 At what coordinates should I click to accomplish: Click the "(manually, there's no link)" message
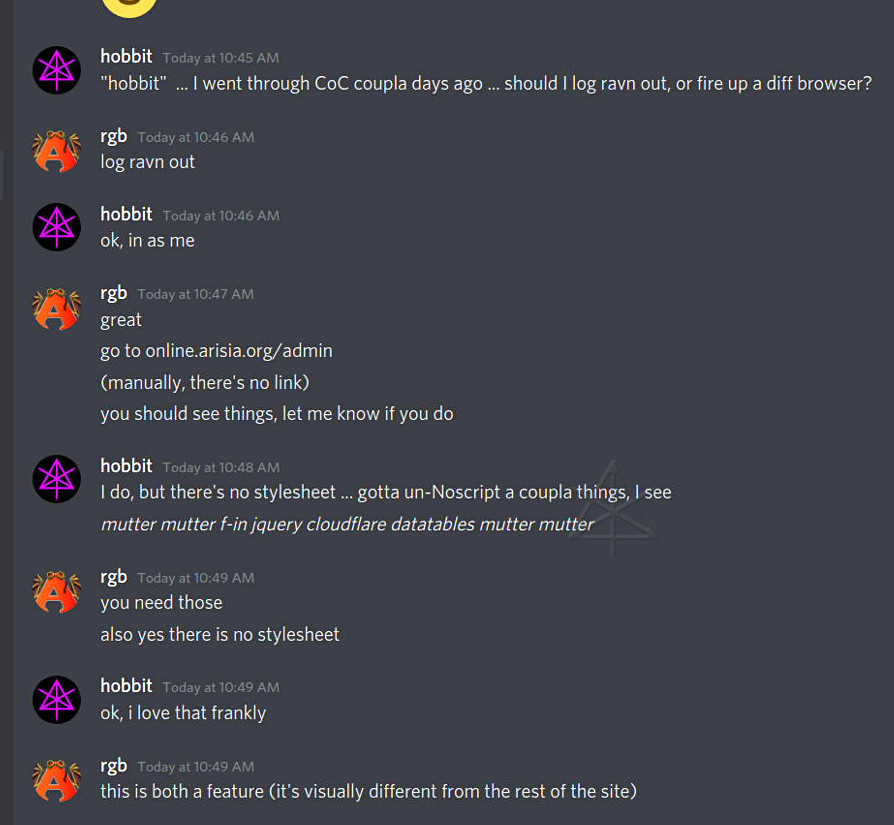tap(205, 382)
